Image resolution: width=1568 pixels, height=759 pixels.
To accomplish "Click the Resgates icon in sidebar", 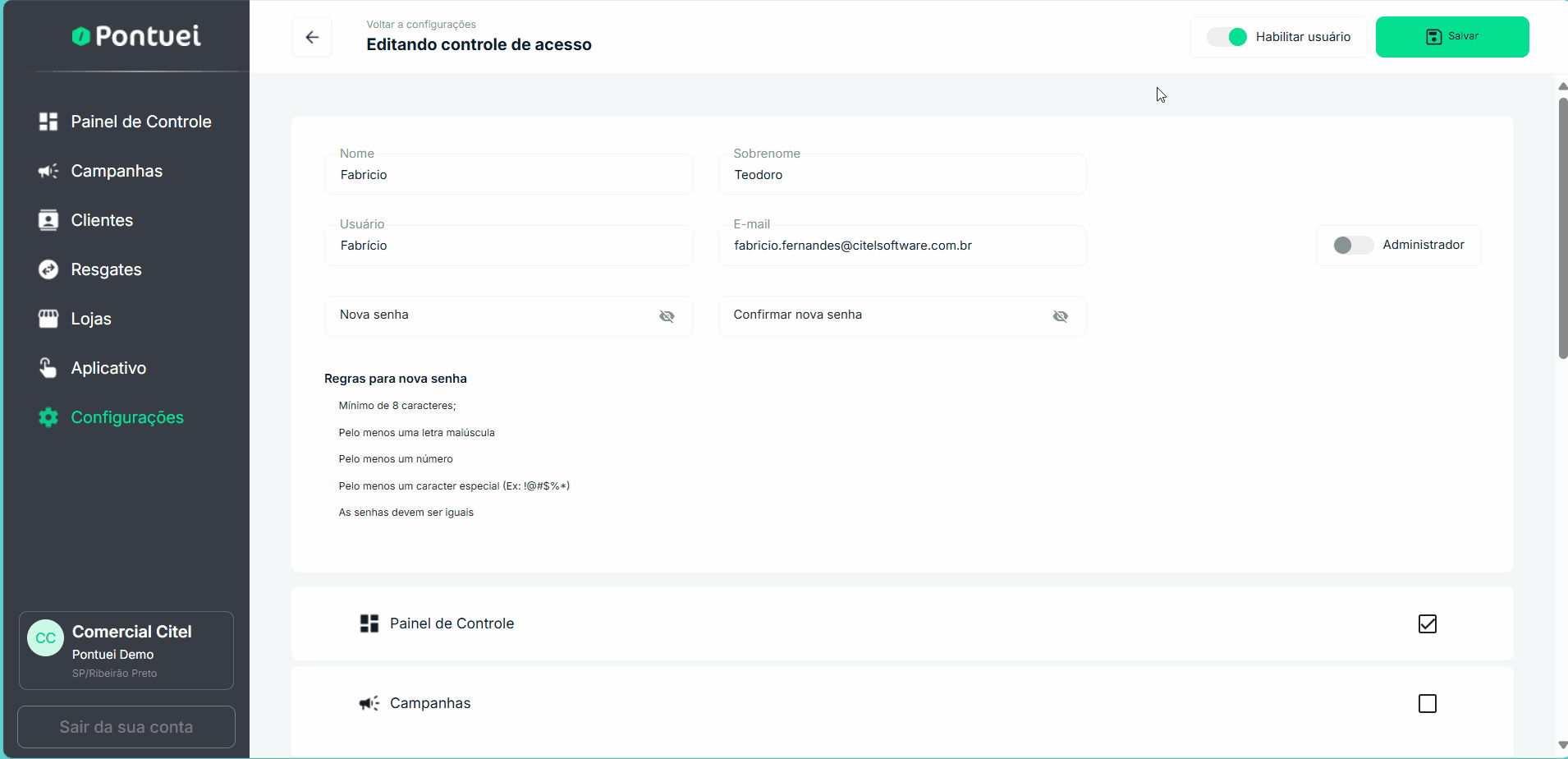I will click(x=48, y=269).
